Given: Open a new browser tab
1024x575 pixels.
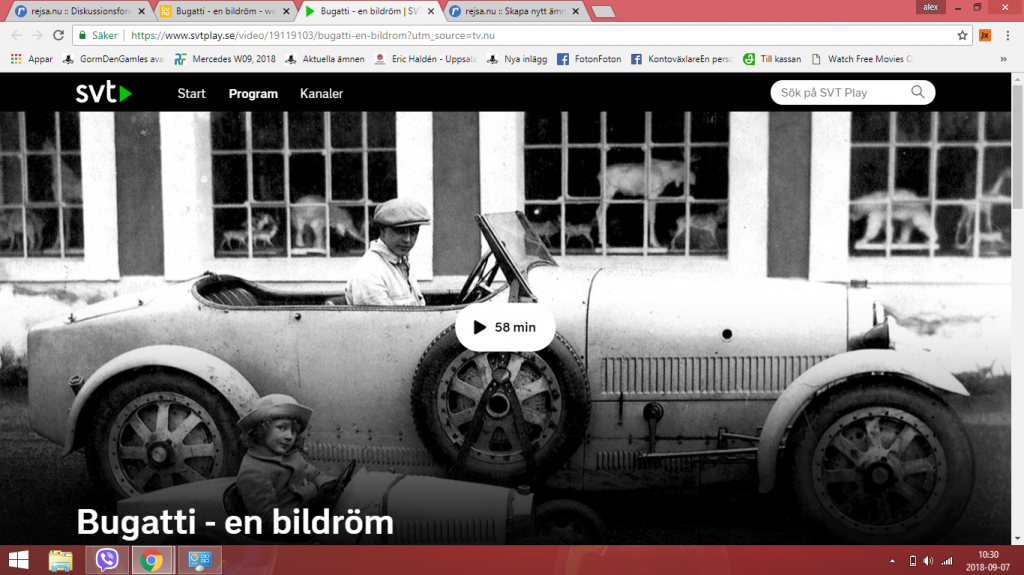Looking at the screenshot, I should [x=603, y=12].
